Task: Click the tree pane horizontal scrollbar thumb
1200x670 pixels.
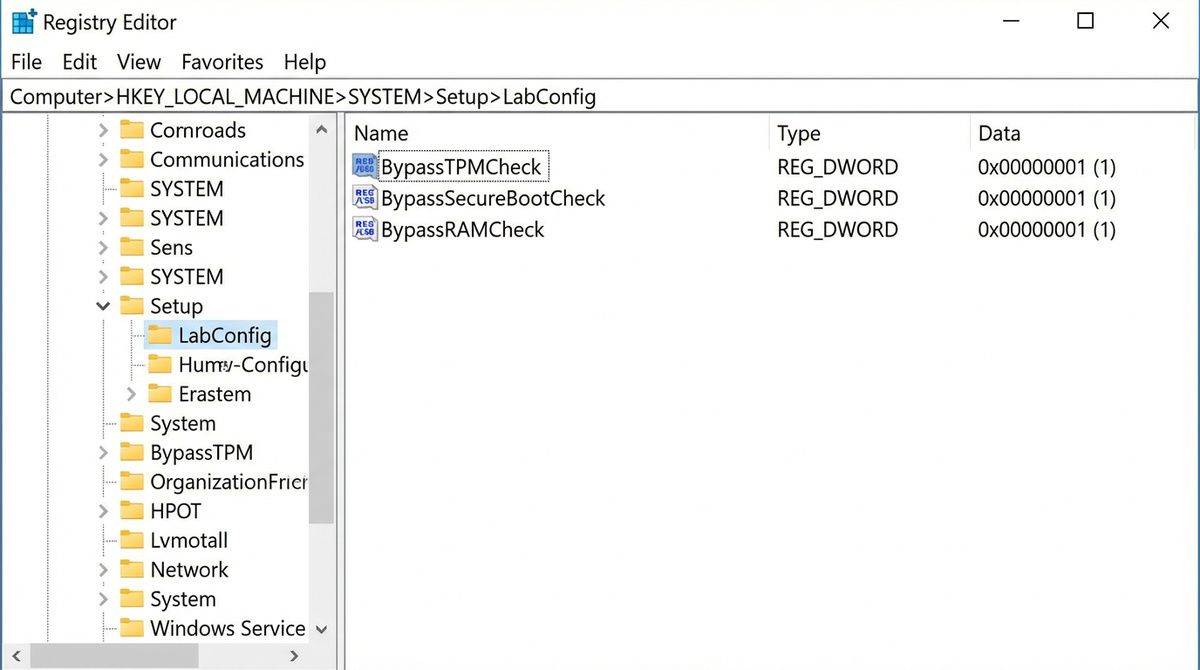Action: point(114,656)
